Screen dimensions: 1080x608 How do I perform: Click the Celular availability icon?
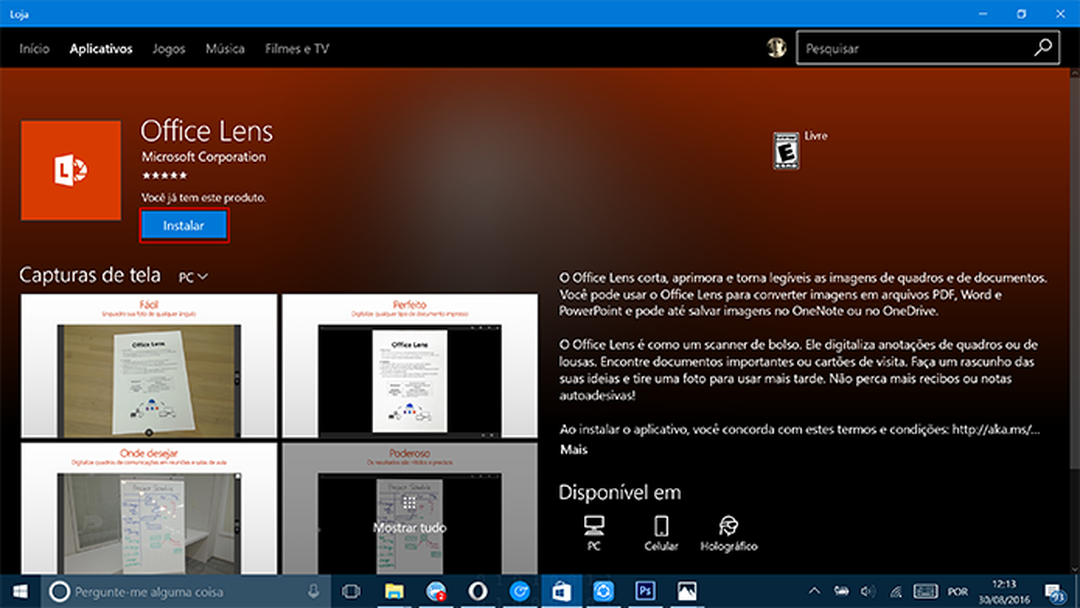tap(661, 533)
